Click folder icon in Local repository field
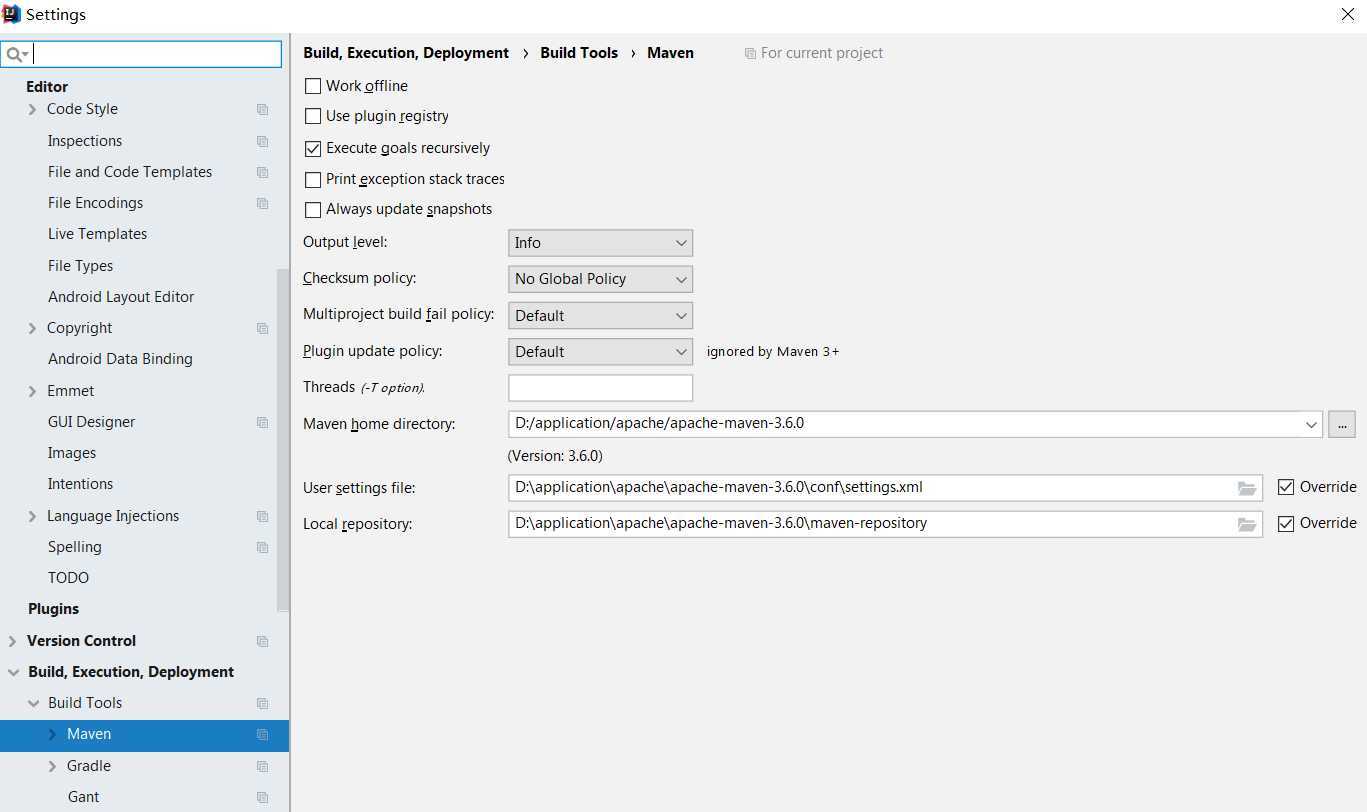 [x=1246, y=524]
